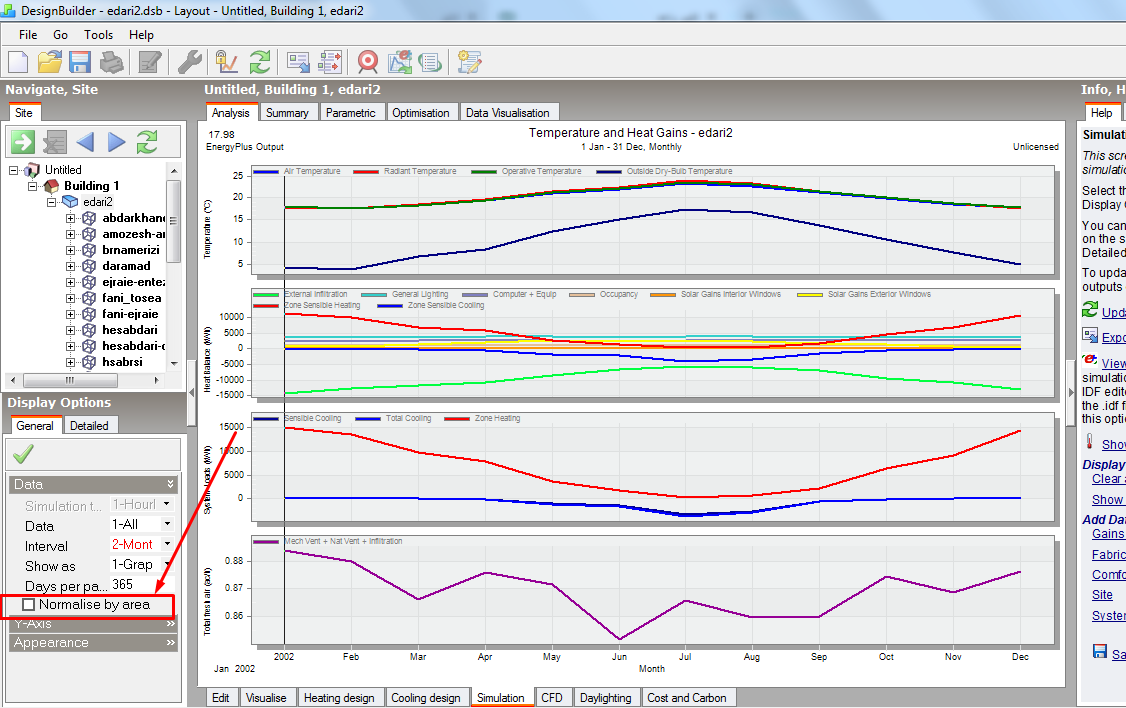Image resolution: width=1126 pixels, height=708 pixels.
Task: Open the Interval dropdown showing 2-Mont
Action: [167, 544]
